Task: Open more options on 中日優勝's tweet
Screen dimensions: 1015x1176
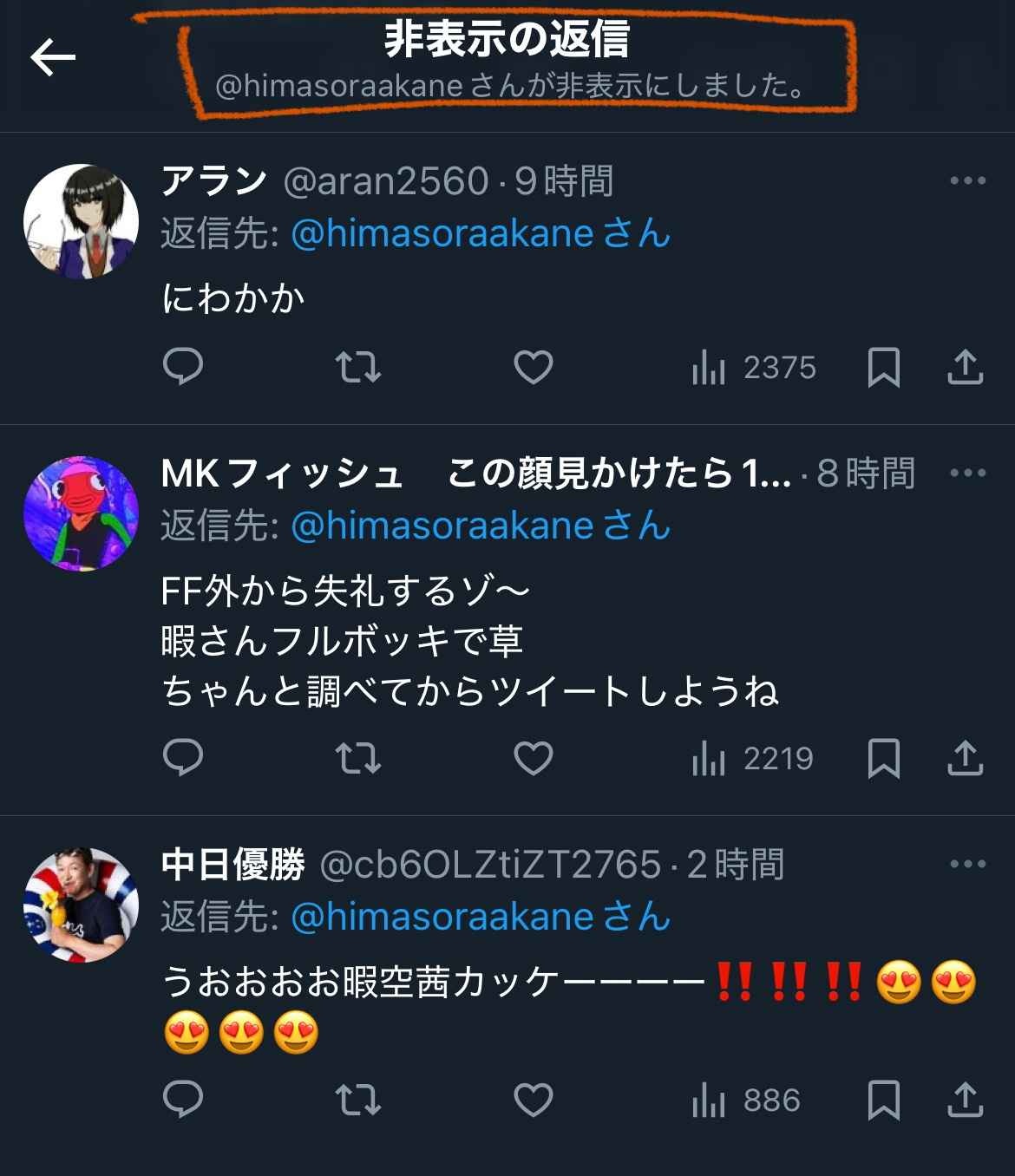Action: [968, 864]
